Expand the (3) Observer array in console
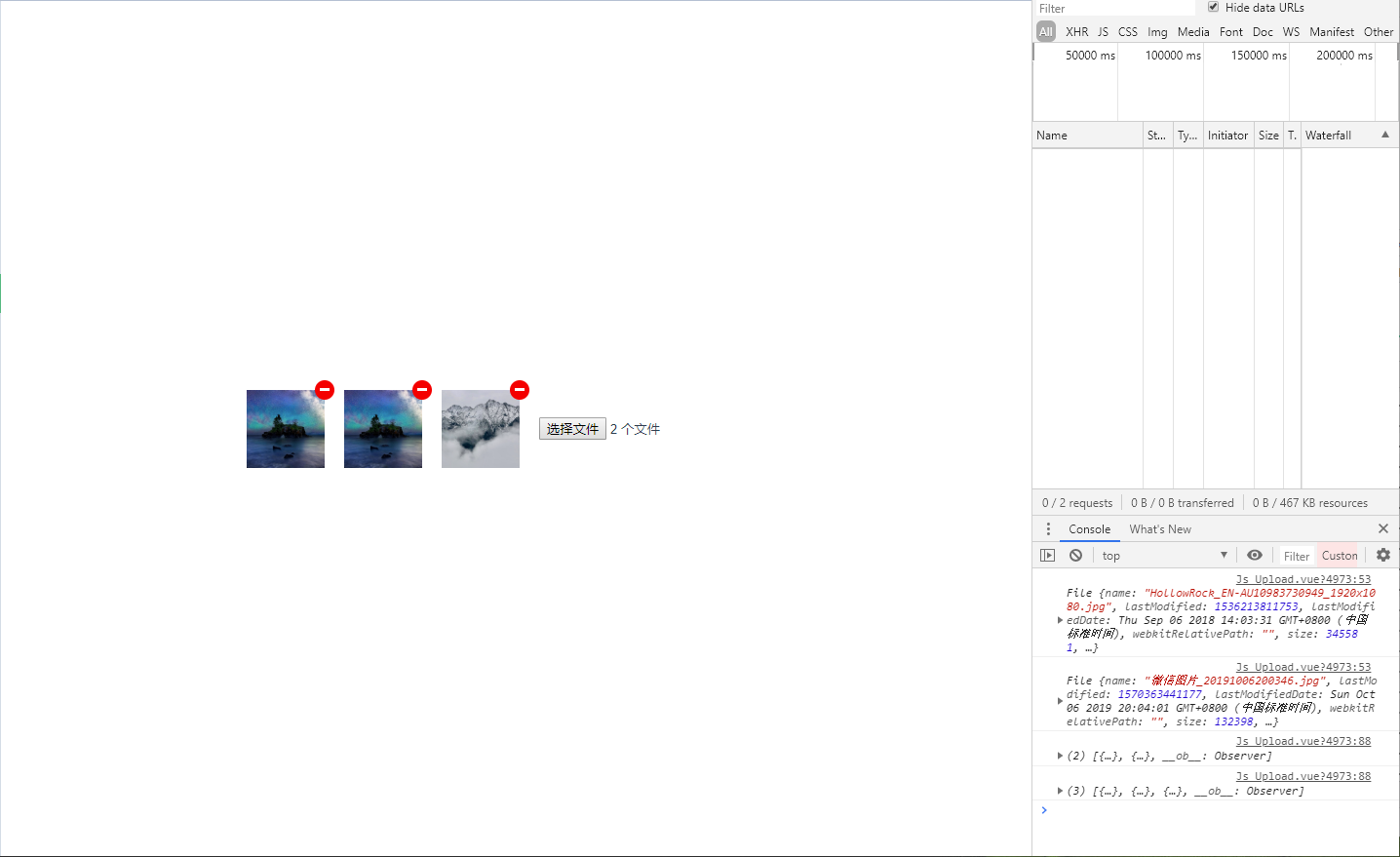This screenshot has height=857, width=1400. [x=1061, y=790]
